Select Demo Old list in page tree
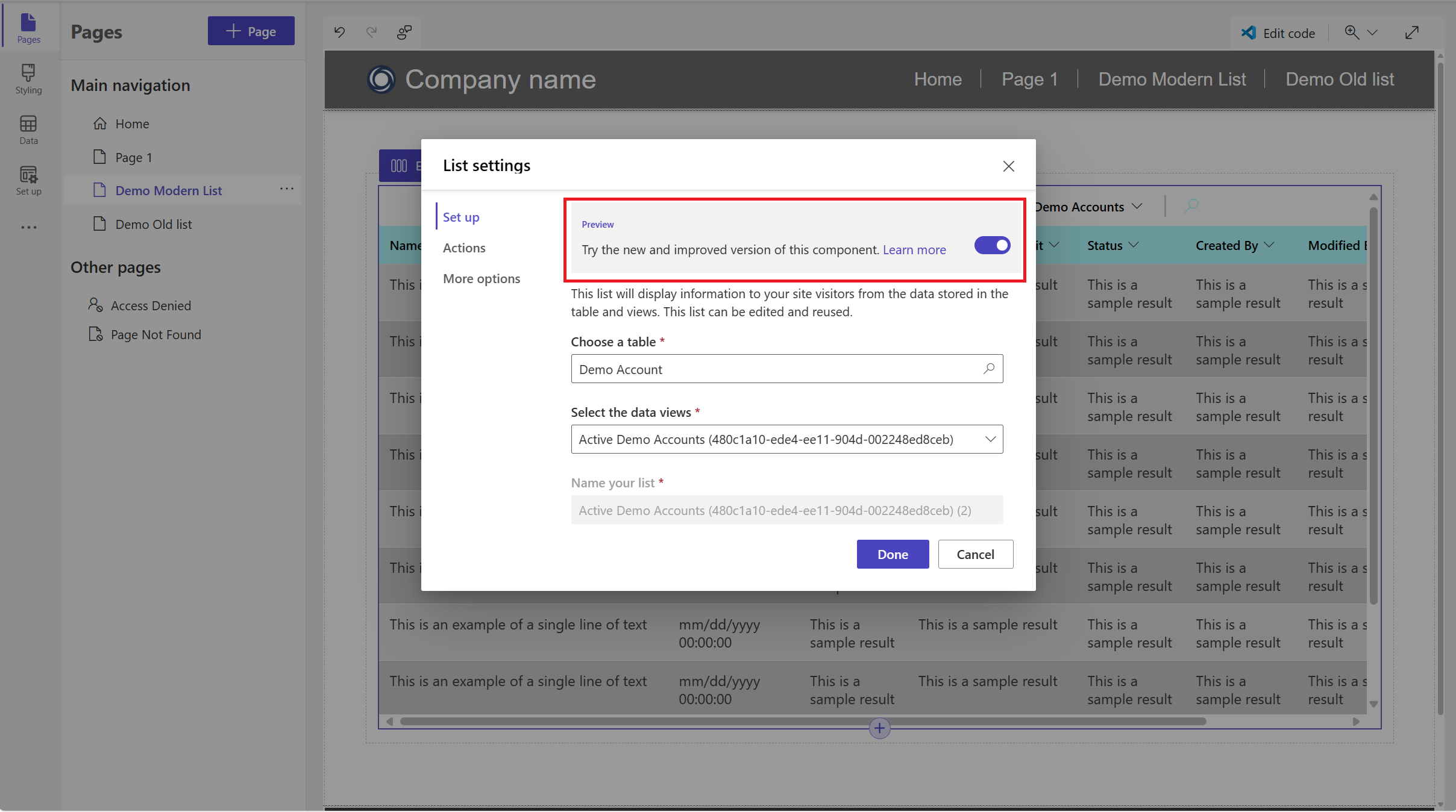The image size is (1456, 812). point(153,224)
